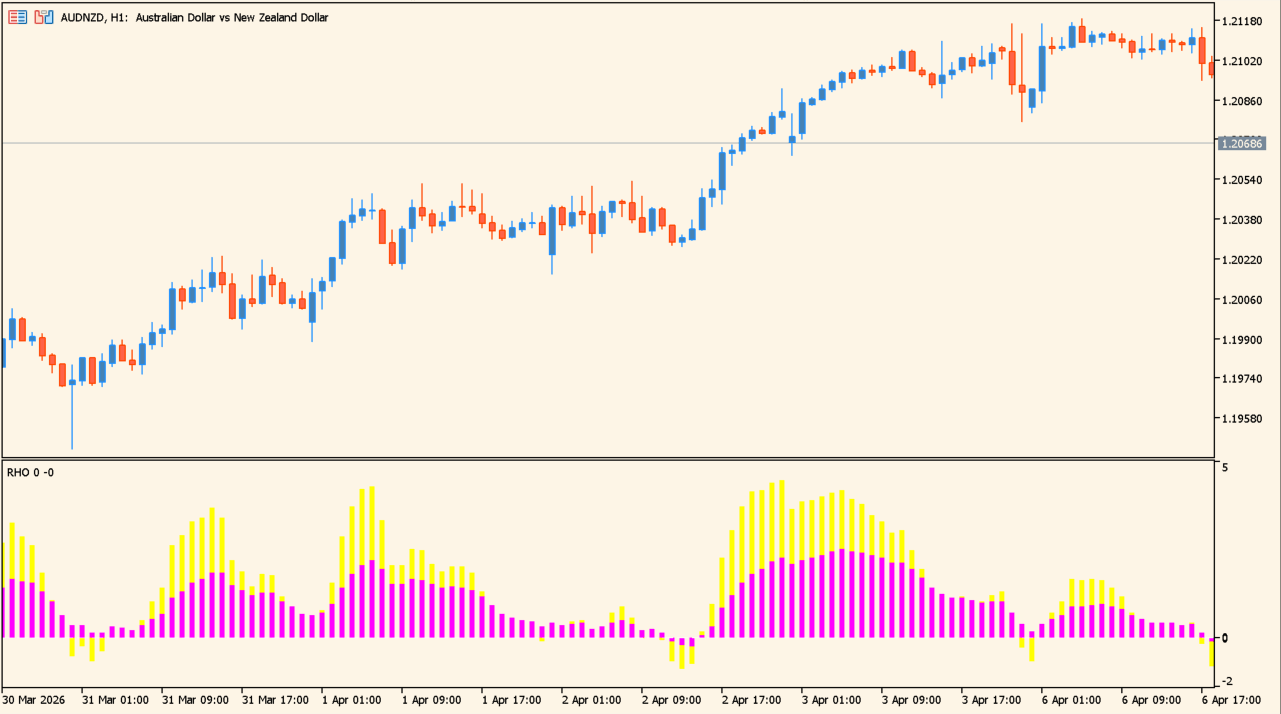The width and height of the screenshot is (1281, 714).
Task: Select the indicator zero level label
Action: coord(1225,638)
